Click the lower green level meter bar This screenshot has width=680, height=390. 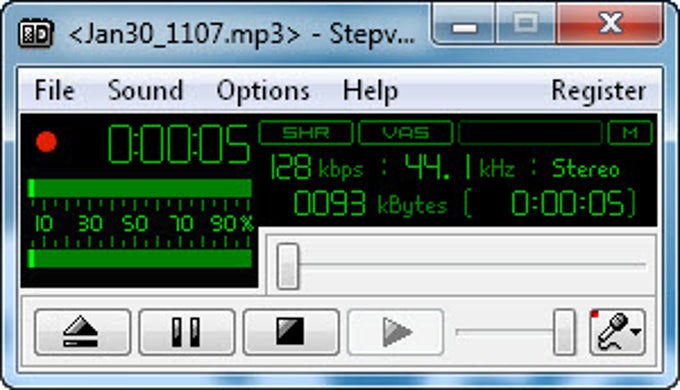pyautogui.click(x=140, y=259)
